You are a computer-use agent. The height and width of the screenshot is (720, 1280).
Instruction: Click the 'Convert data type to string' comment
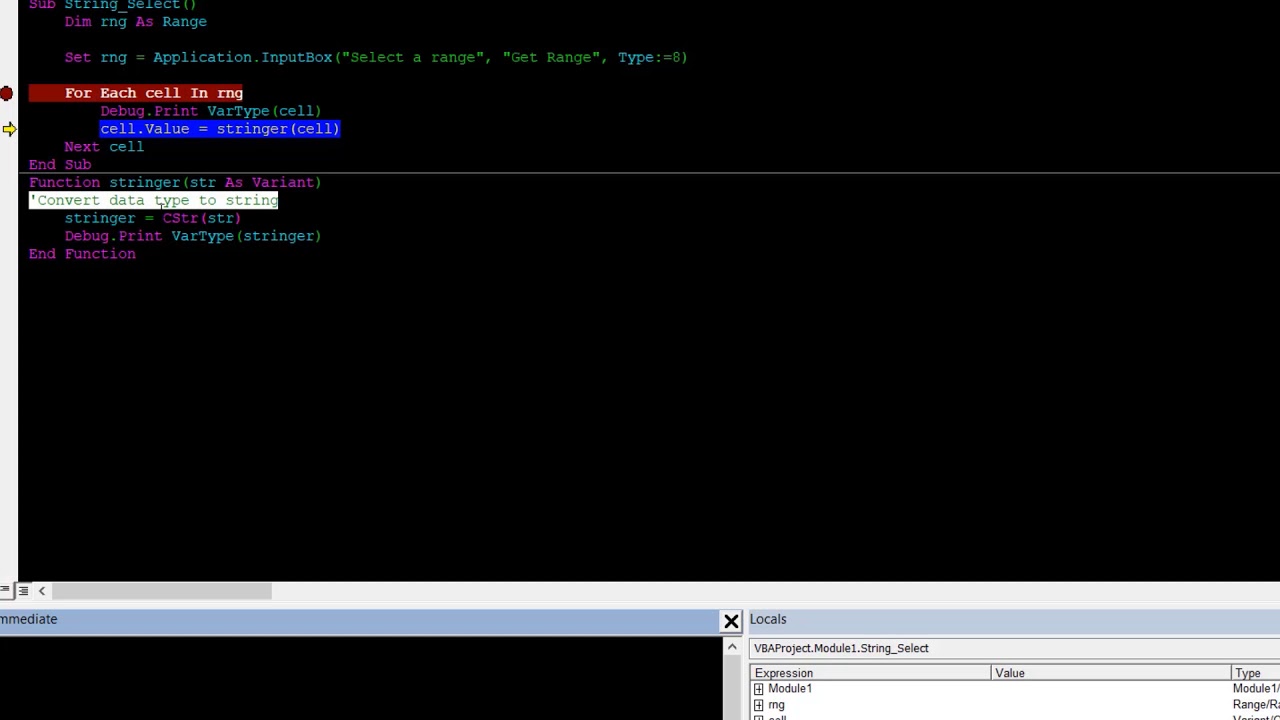(x=154, y=201)
